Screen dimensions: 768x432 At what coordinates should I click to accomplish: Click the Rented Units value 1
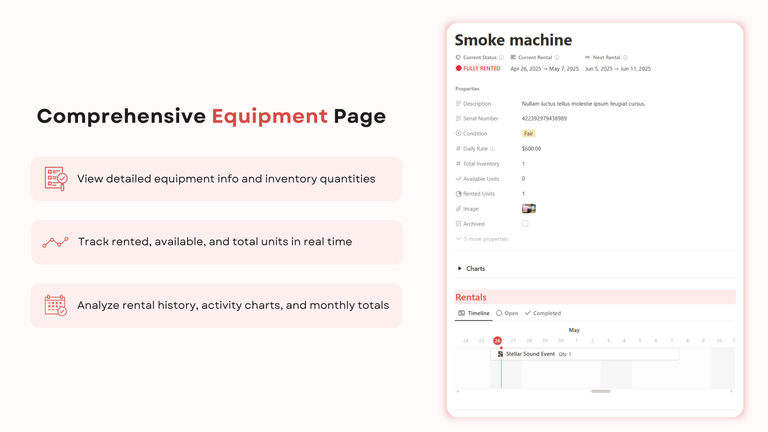[523, 193]
